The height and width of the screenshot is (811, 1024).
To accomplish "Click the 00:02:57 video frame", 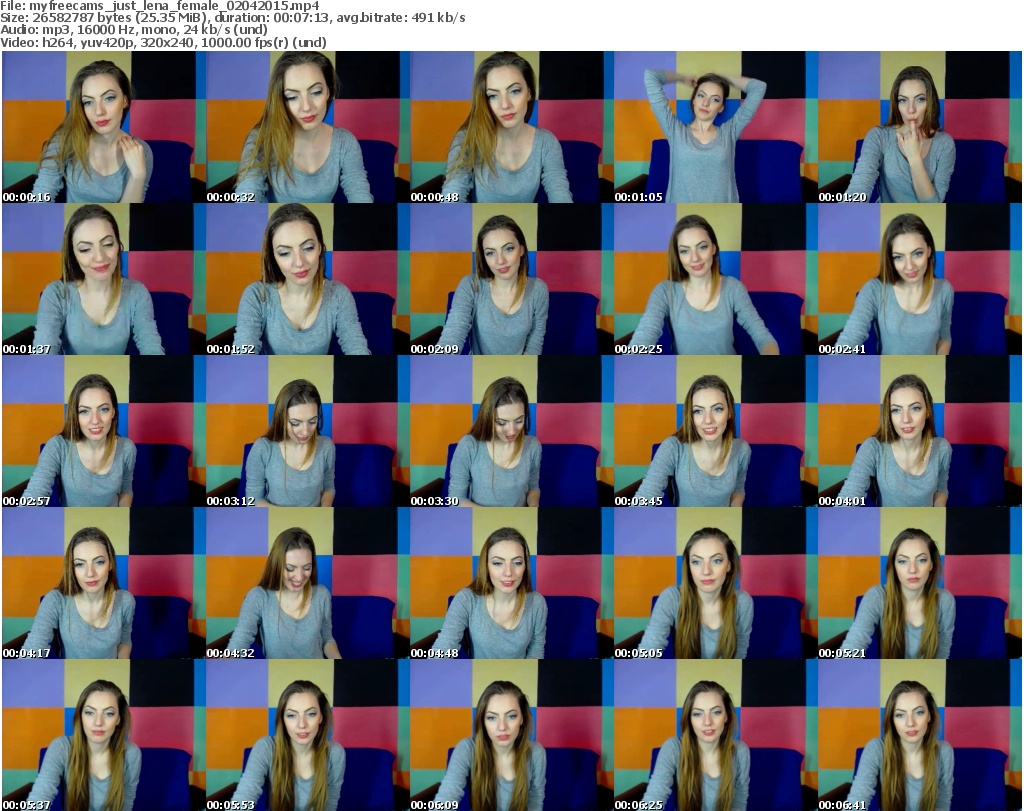I will point(103,432).
